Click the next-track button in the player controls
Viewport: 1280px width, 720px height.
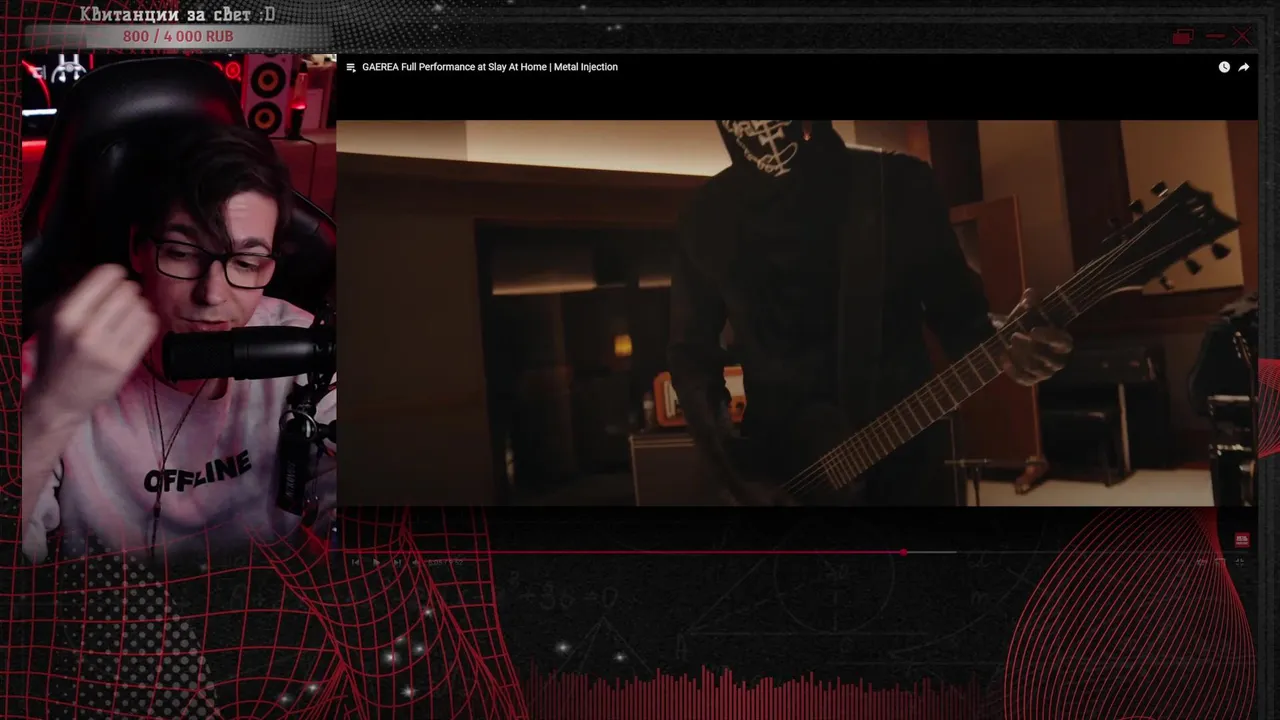point(397,562)
